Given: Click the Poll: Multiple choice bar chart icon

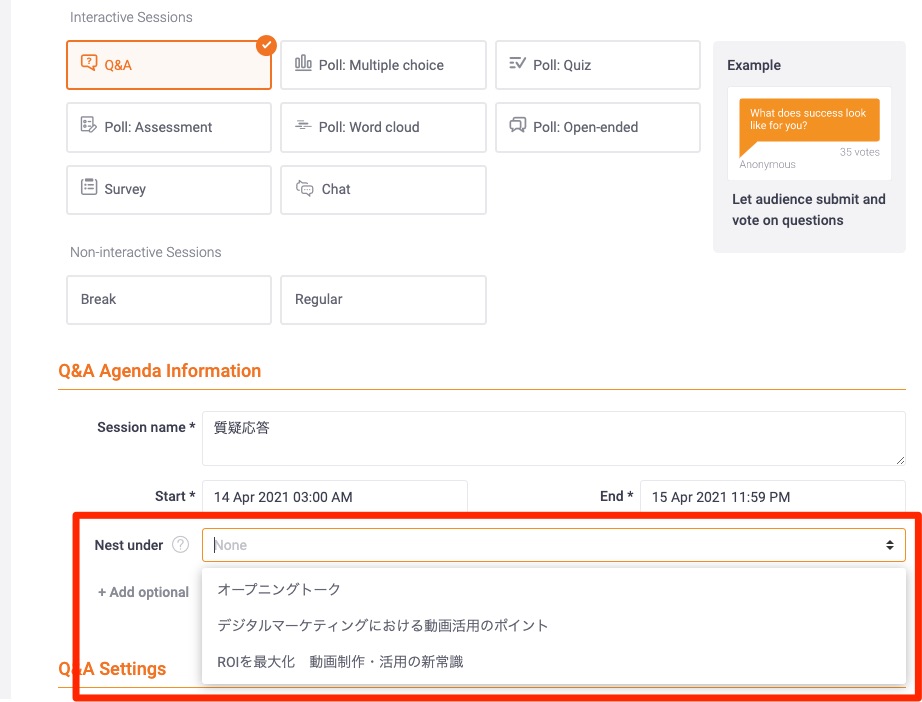Looking at the screenshot, I should pos(303,64).
